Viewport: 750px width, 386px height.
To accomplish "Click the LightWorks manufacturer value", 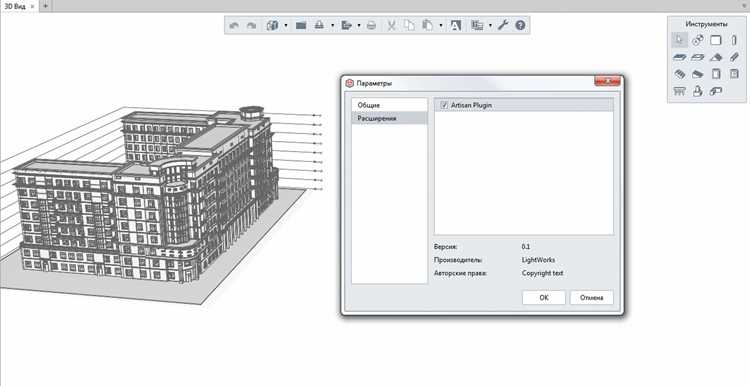I will point(539,260).
